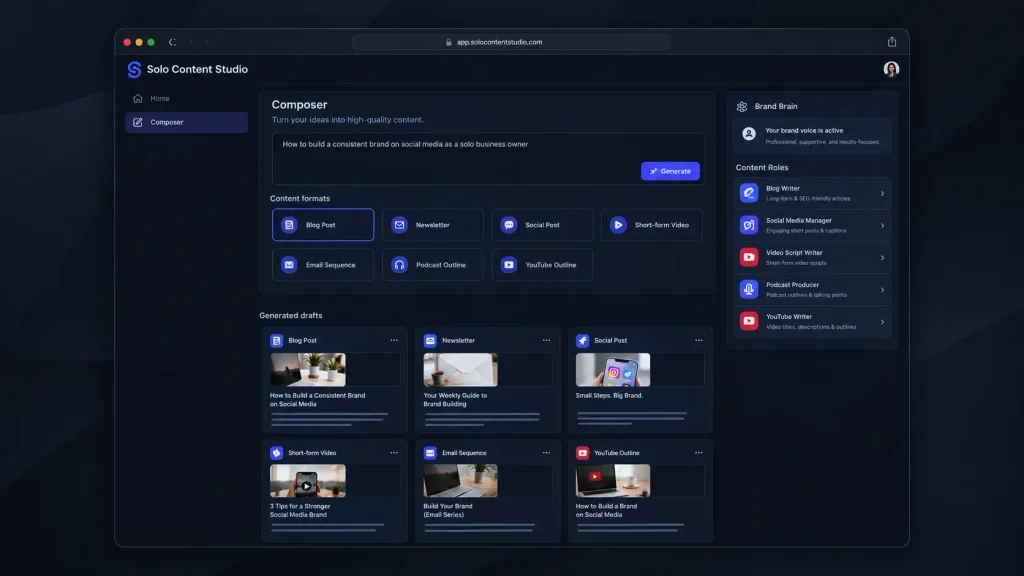Expand the Blog Writer role chevron

point(882,193)
